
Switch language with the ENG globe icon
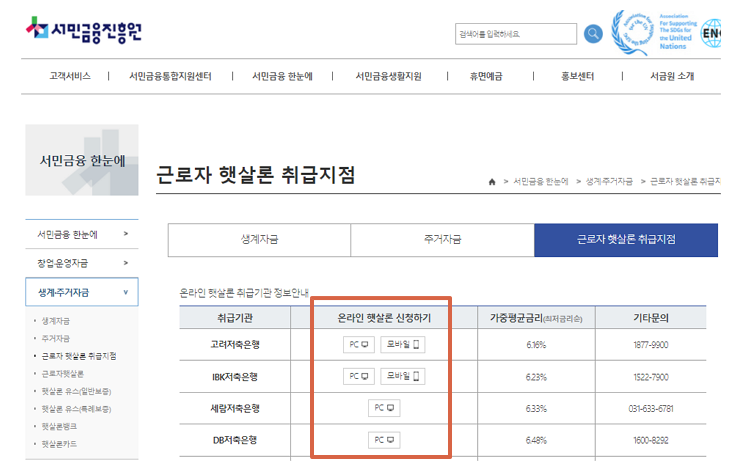click(711, 33)
